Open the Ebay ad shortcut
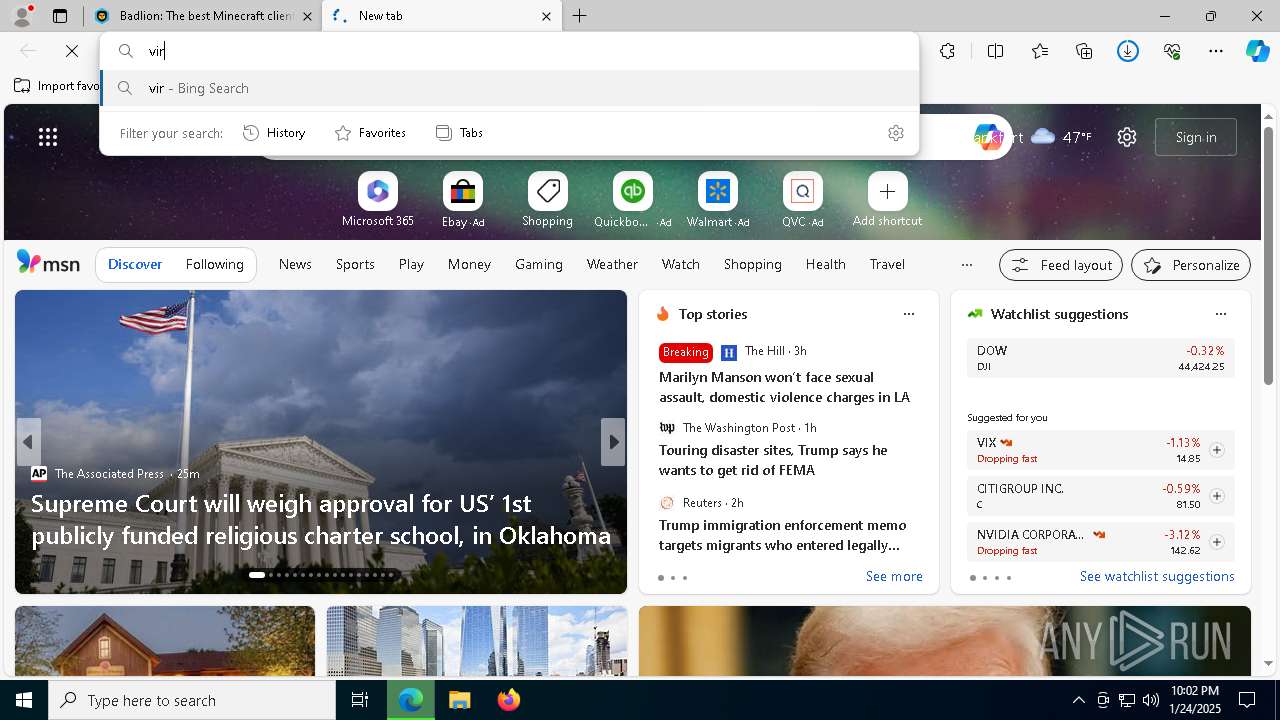 [x=463, y=200]
